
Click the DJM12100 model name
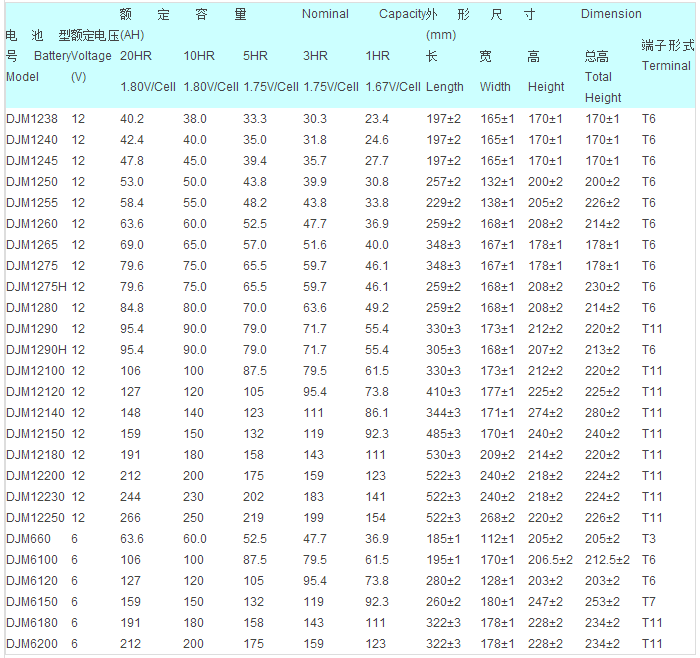click(35, 371)
